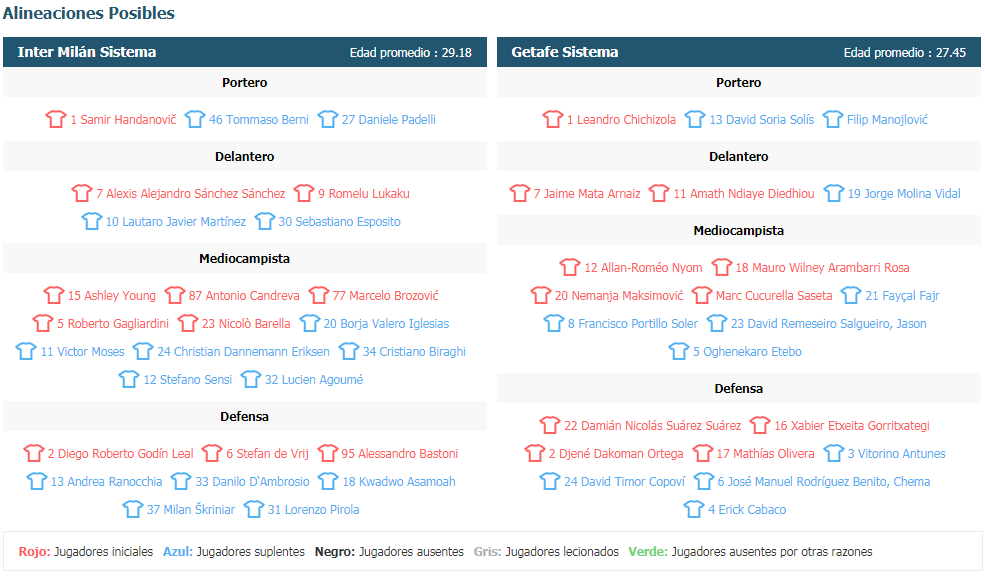Viewport: 985px width, 576px height.
Task: Click the Alineaciones Posibles heading
Action: click(x=89, y=13)
